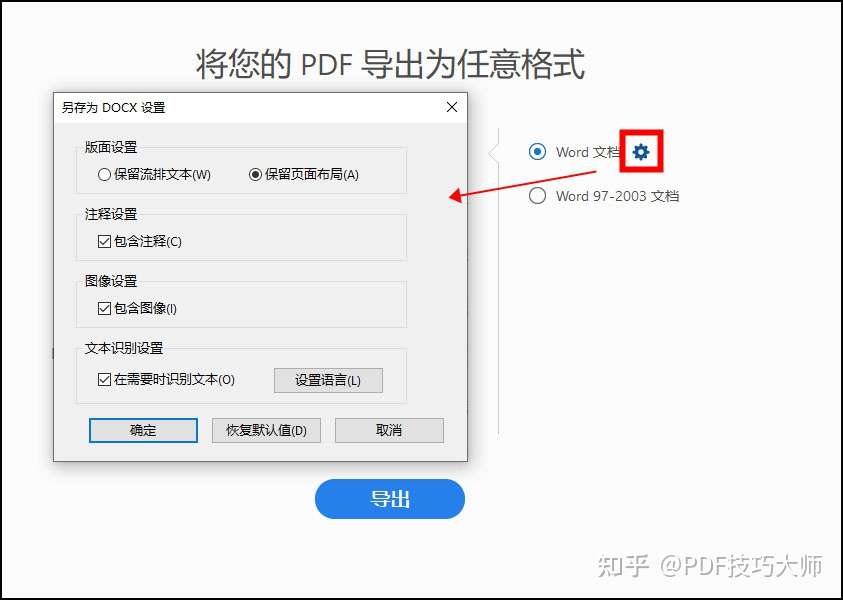
Task: Click the 版面设置 group label
Action: click(111, 147)
